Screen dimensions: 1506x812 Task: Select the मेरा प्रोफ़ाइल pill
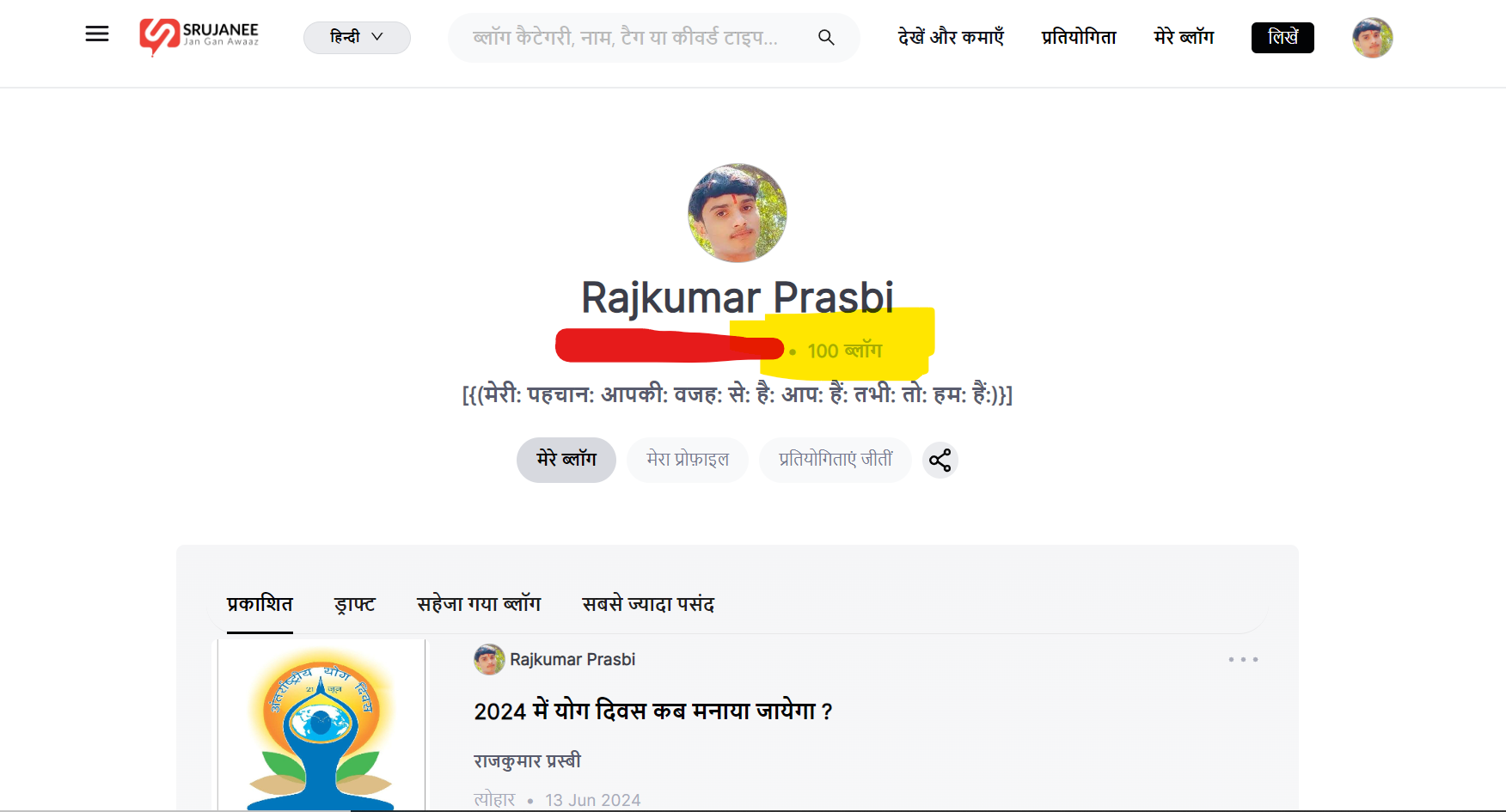[x=688, y=460]
